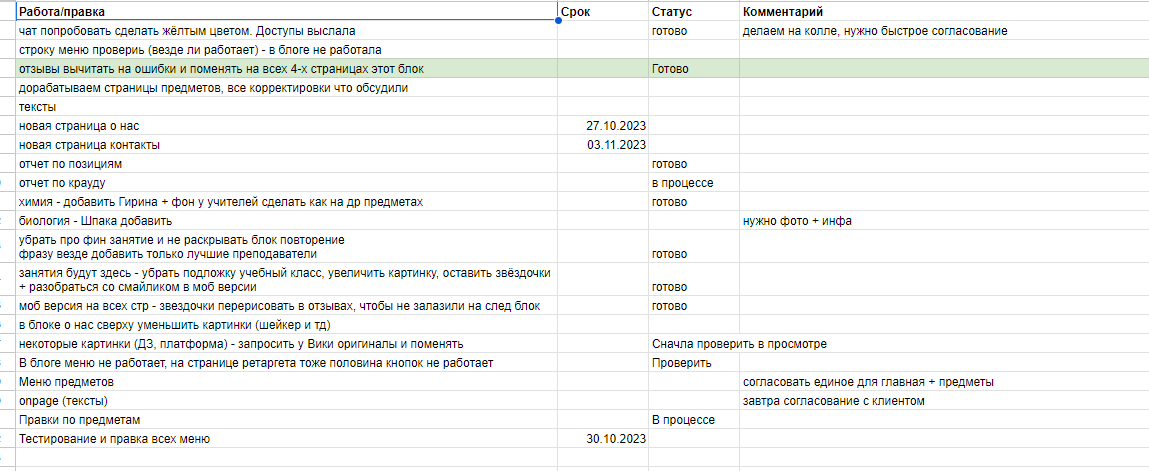This screenshot has height=471, width=1149.
Task: Select cell "моб версия на всех стр"
Action: [287, 305]
